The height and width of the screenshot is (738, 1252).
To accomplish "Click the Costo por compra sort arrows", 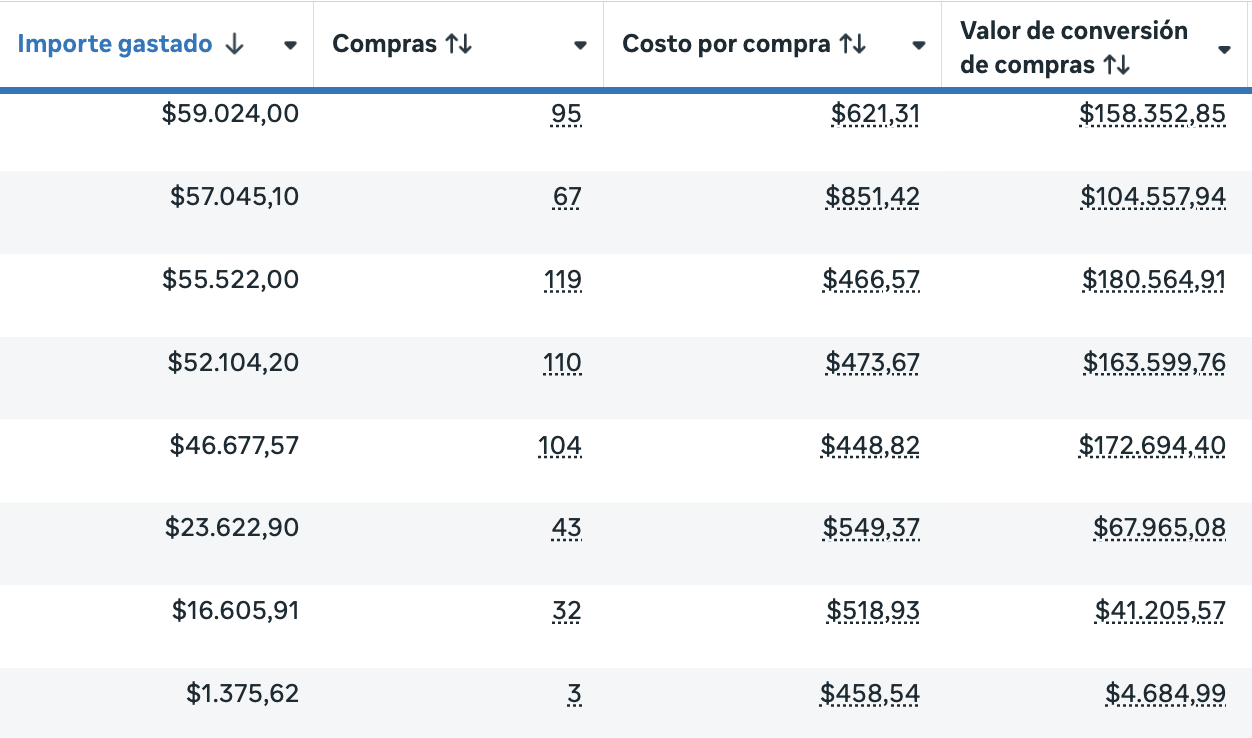I will tap(853, 45).
